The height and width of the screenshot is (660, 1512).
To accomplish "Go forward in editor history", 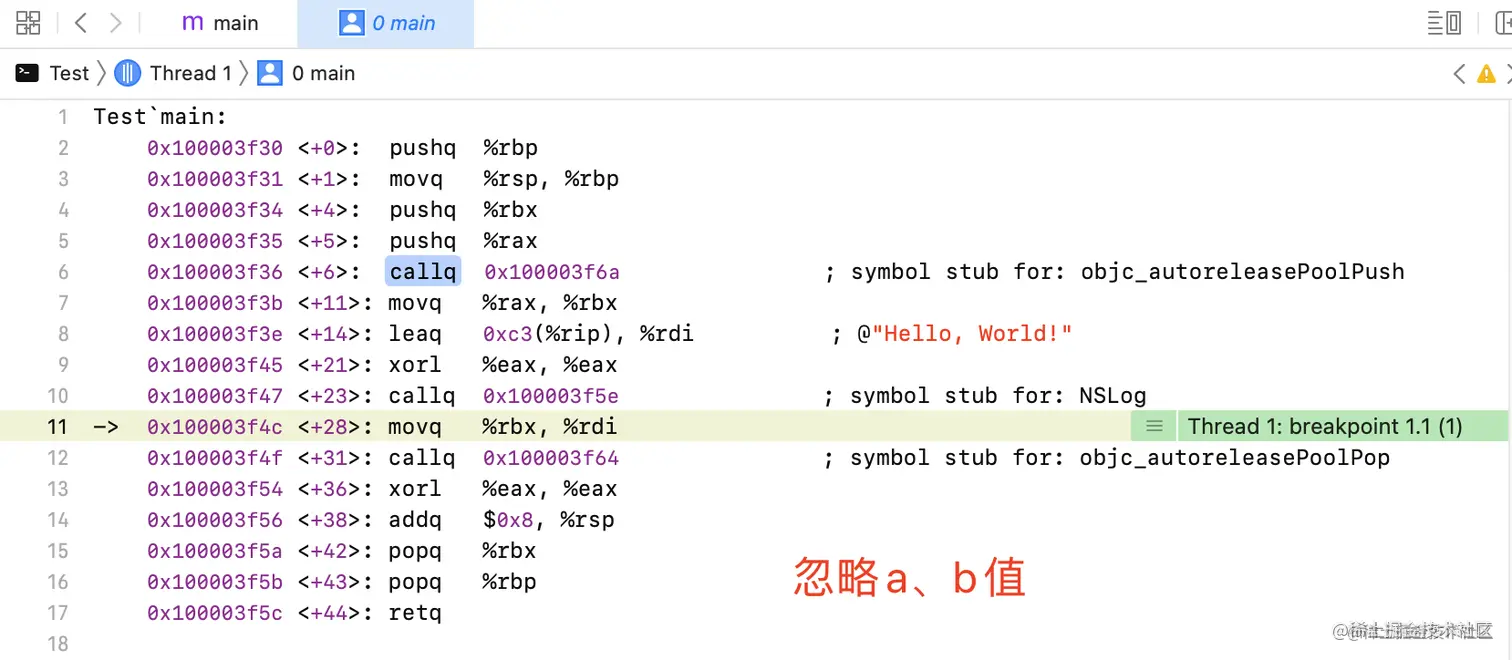I will [x=115, y=23].
